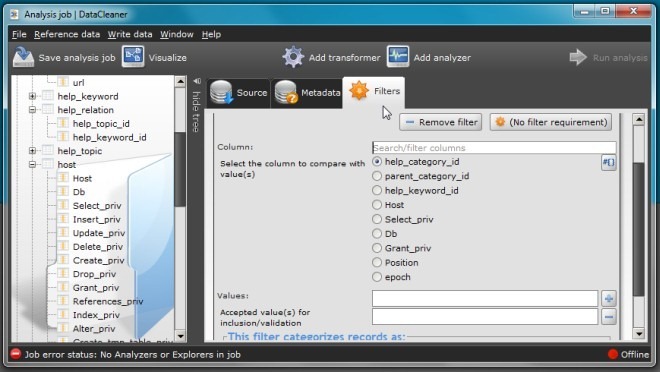The width and height of the screenshot is (660, 372).
Task: Click the tree panel scrollbar down arrow
Action: (x=180, y=336)
